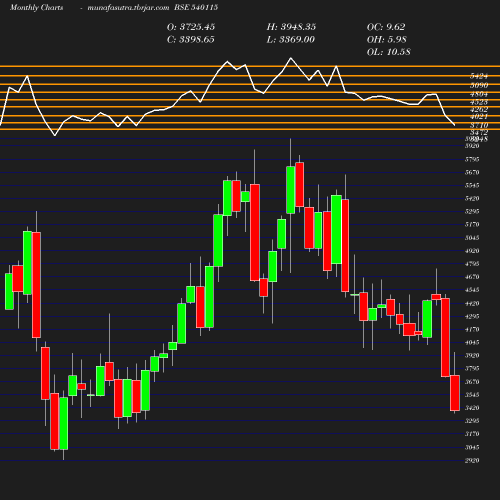The image size is (500, 500).
Task: Click the 4170 price axis label
Action: click(x=472, y=330)
